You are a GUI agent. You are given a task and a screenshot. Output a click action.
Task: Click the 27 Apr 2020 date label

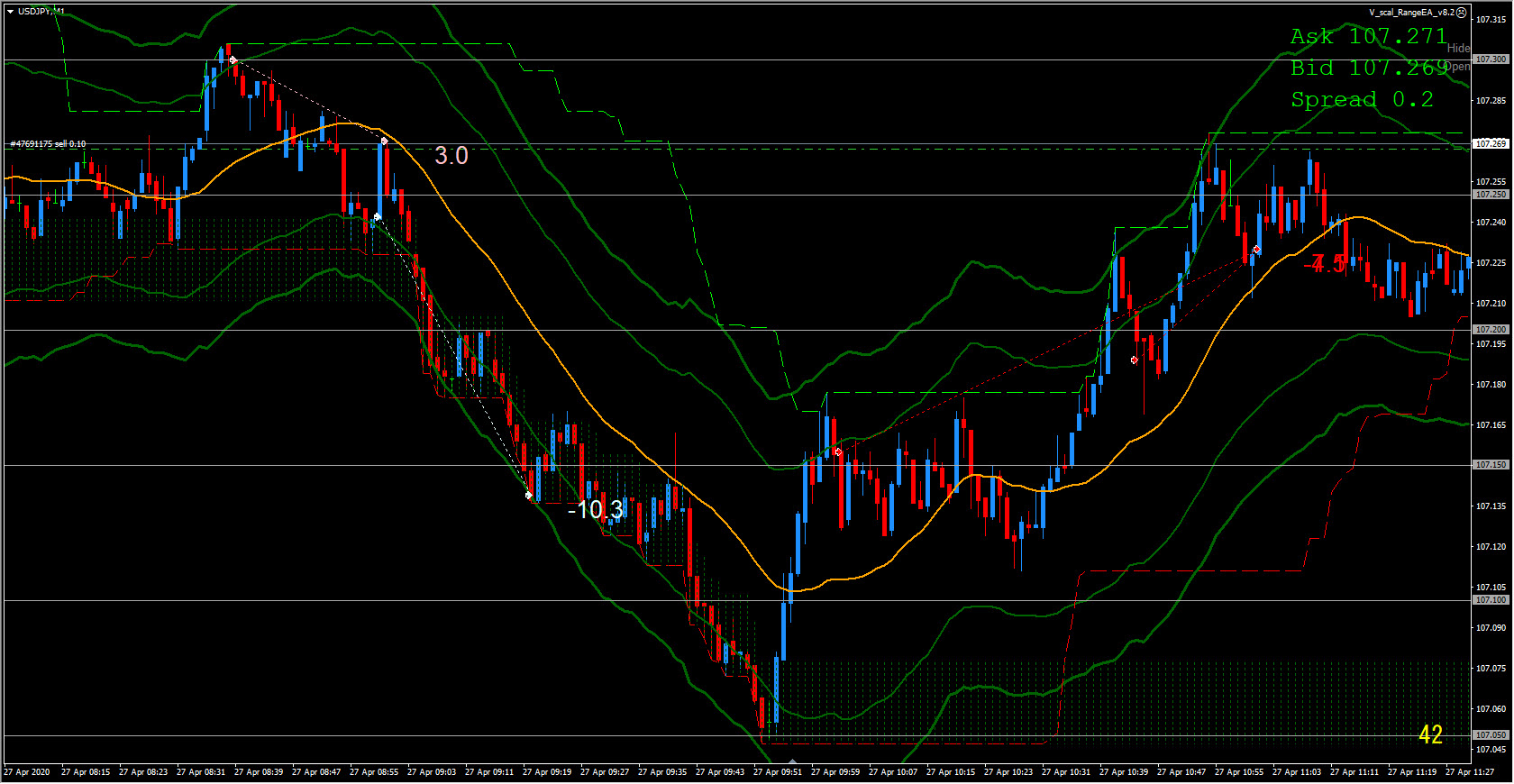(x=27, y=772)
